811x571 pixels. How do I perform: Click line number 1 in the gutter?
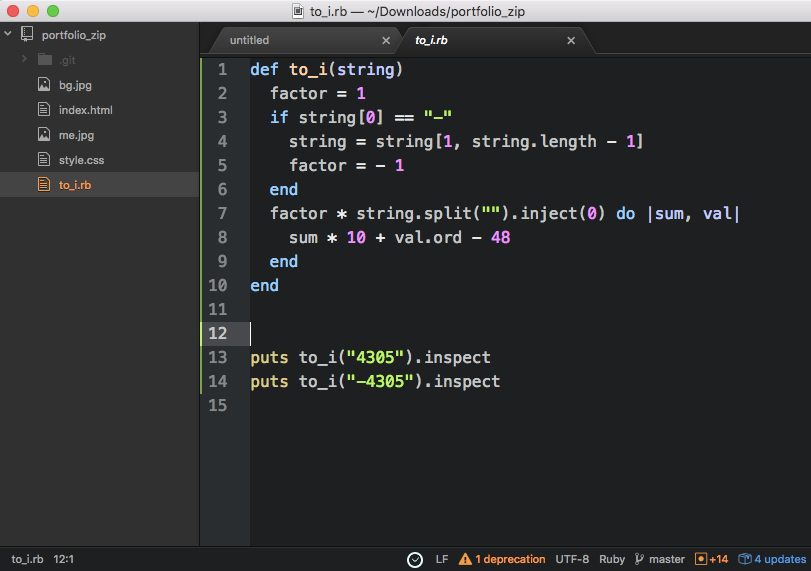pyautogui.click(x=222, y=69)
